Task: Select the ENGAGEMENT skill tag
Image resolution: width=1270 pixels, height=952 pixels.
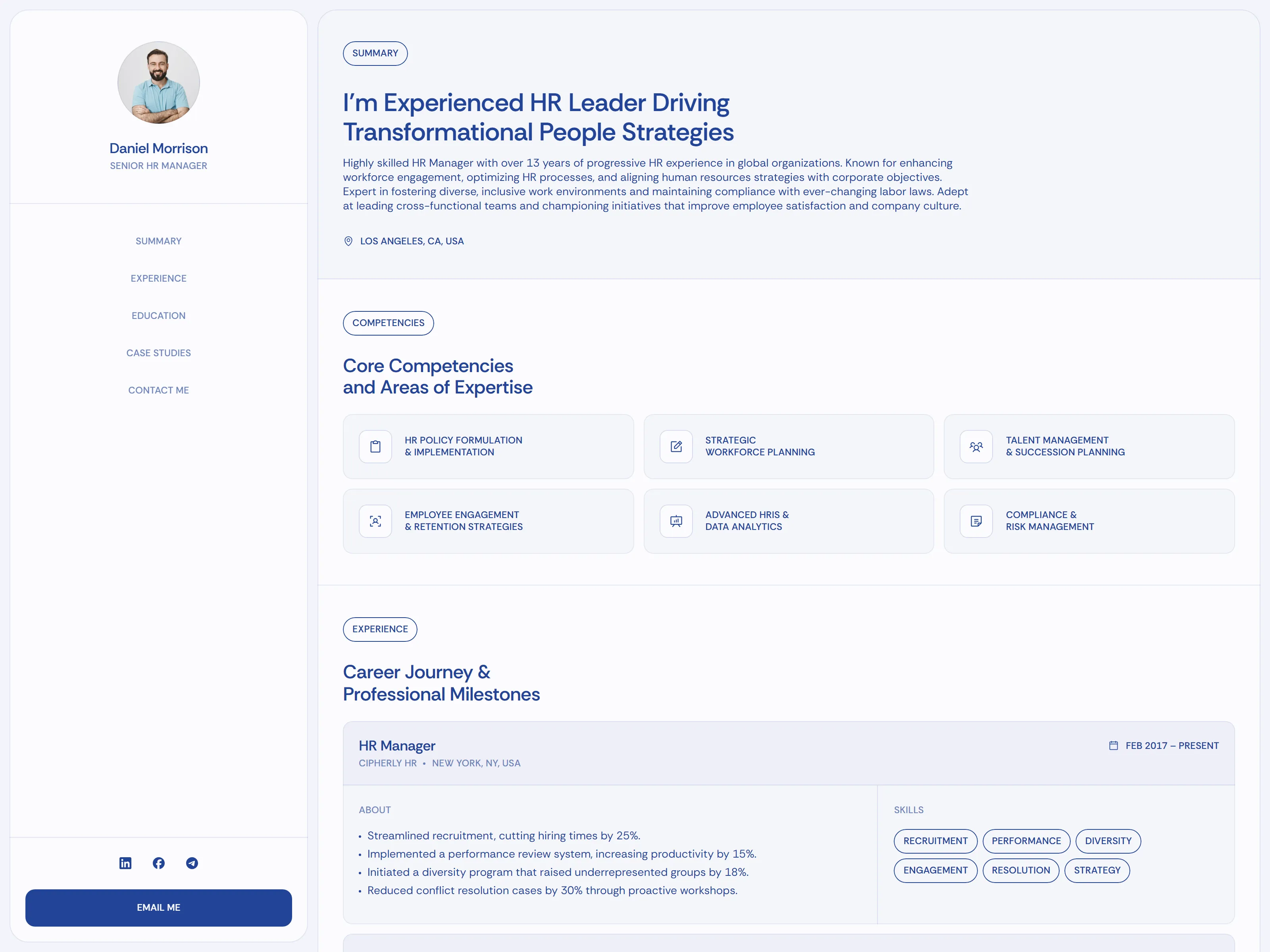Action: point(935,870)
